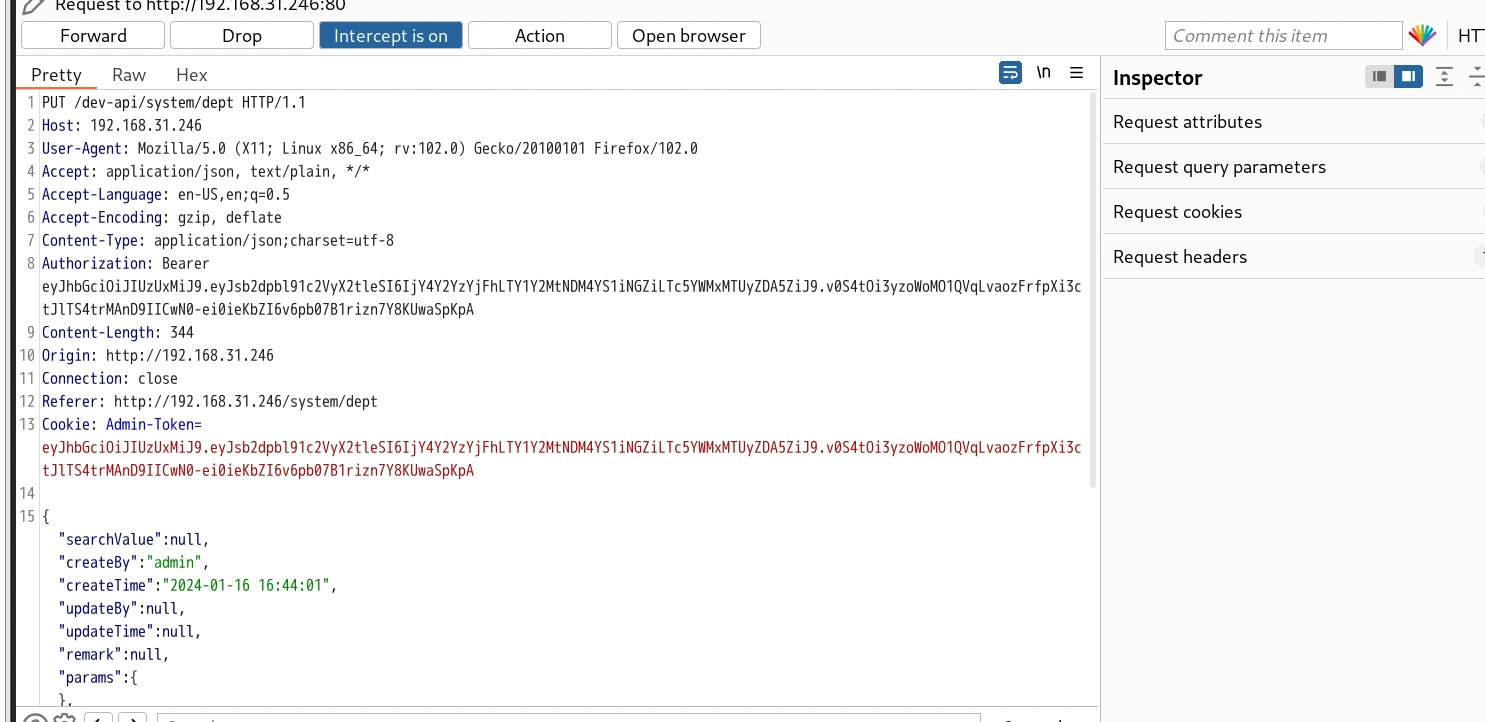Open the editor hamburger options menu
Screen dimensions: 1485x722
(1076, 73)
